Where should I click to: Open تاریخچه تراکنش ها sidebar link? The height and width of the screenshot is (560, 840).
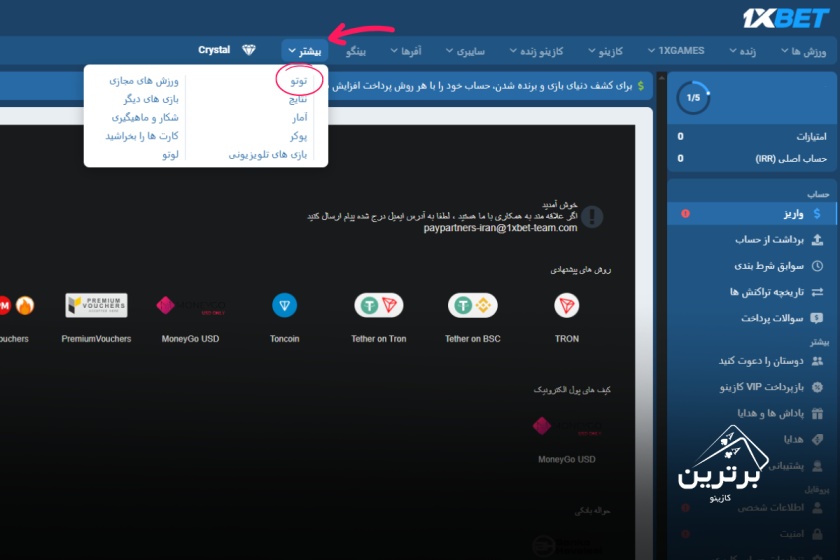coord(767,292)
